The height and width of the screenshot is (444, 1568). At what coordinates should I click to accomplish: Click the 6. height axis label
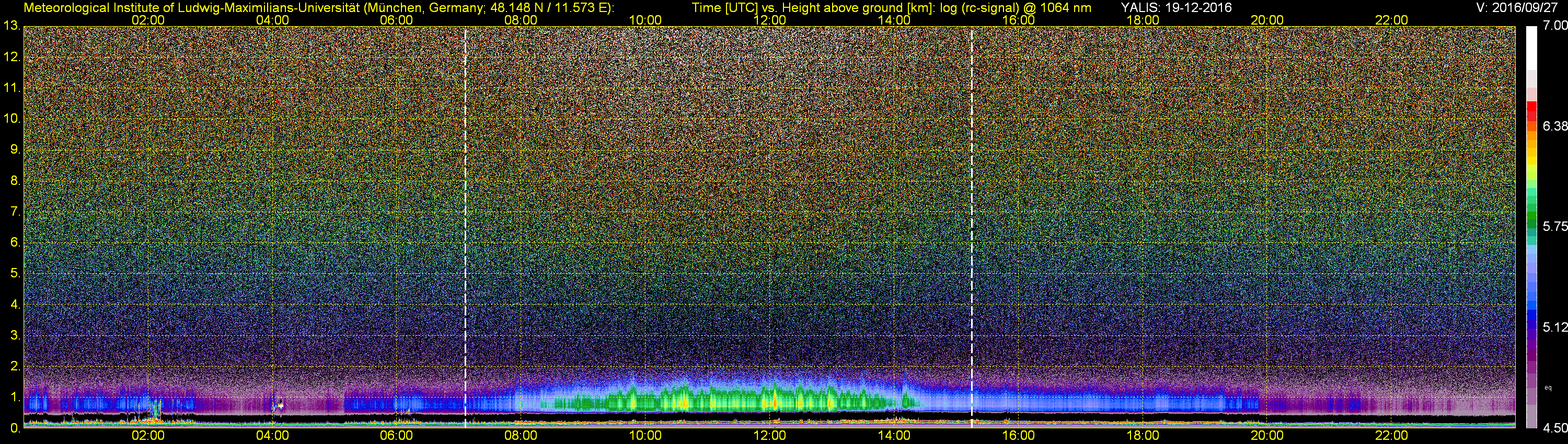15,242
